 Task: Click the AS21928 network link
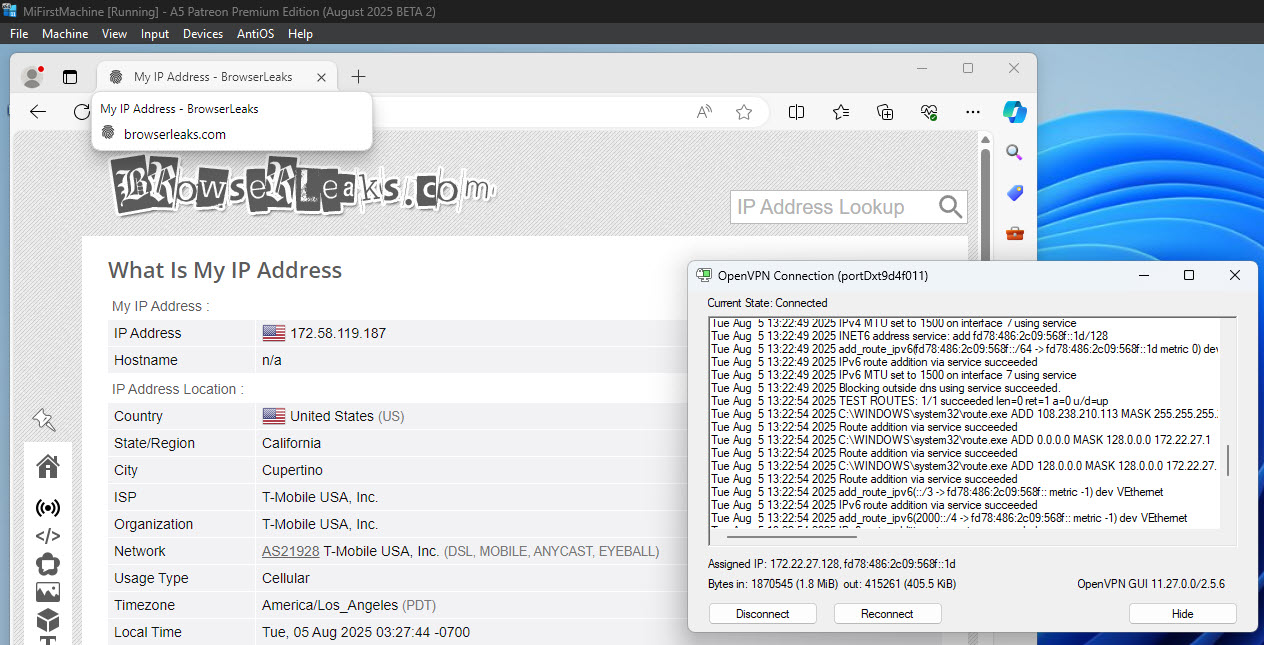290,551
